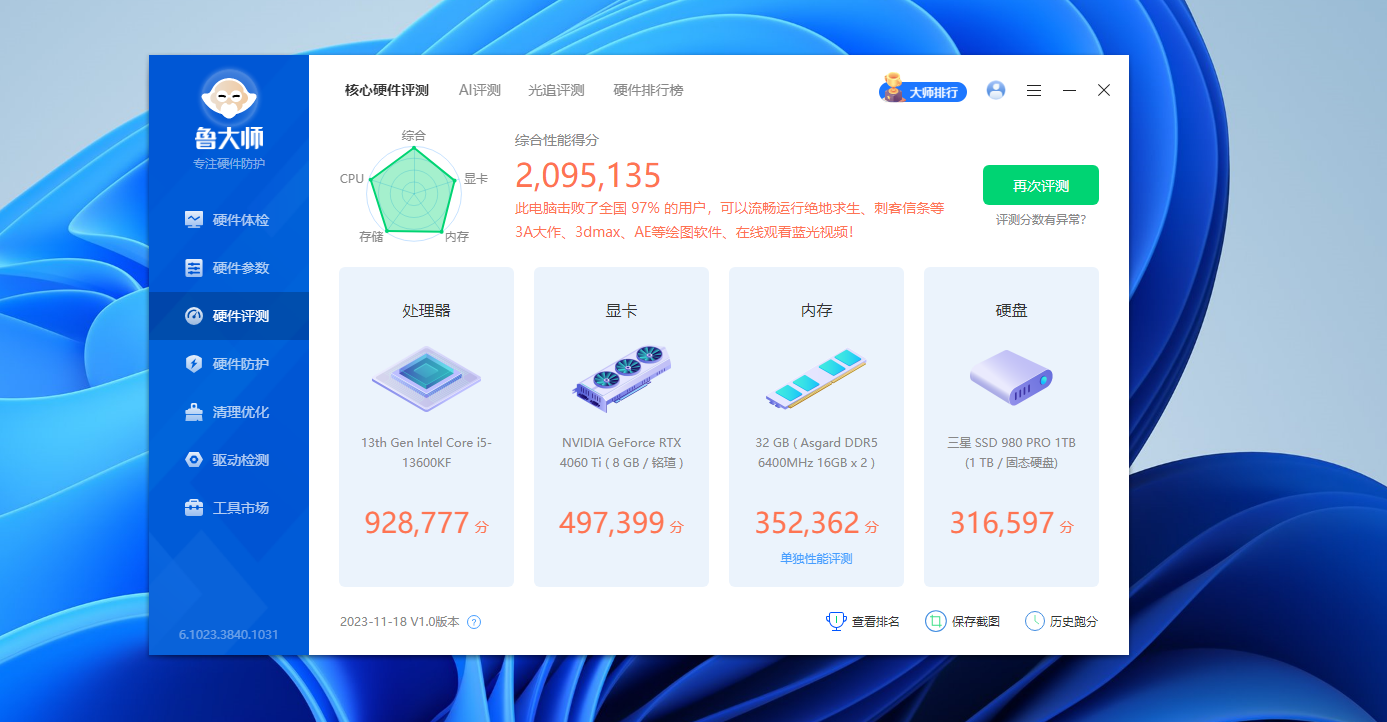
Task: Click the user avatar icon
Action: pyautogui.click(x=995, y=89)
